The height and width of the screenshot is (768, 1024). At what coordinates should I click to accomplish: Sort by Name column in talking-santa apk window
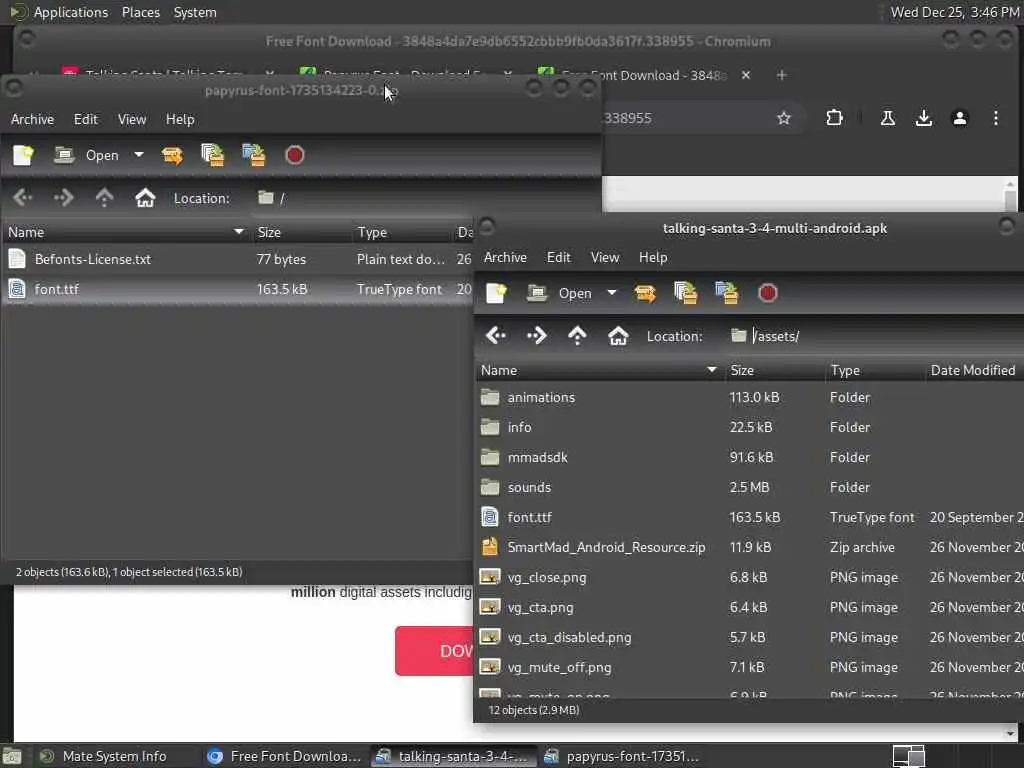[x=600, y=370]
